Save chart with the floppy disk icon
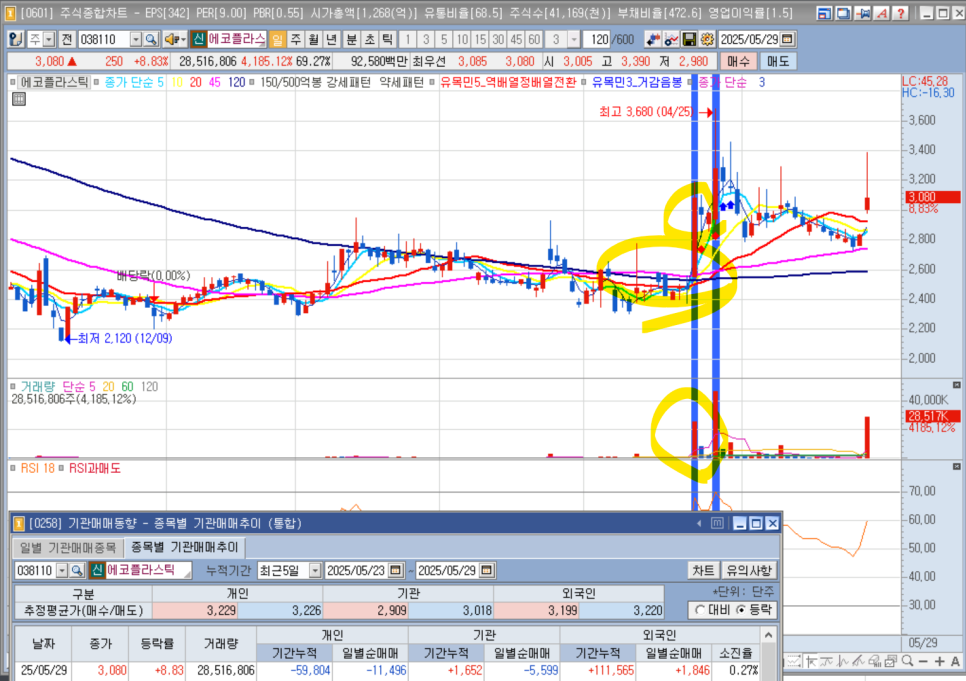 [689, 39]
